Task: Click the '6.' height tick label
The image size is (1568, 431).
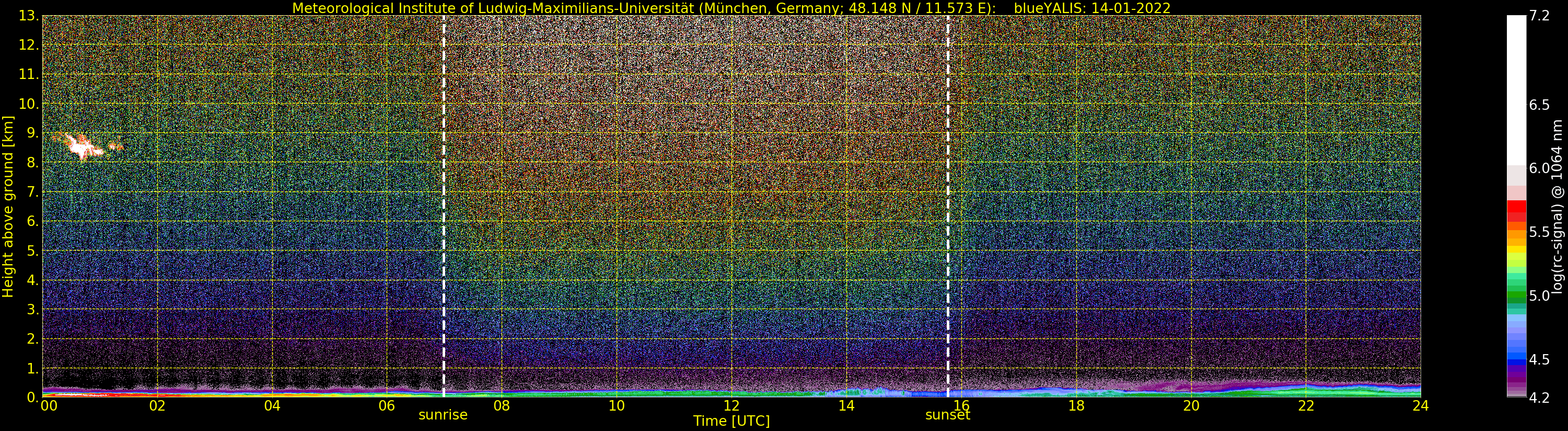Action: (x=33, y=221)
